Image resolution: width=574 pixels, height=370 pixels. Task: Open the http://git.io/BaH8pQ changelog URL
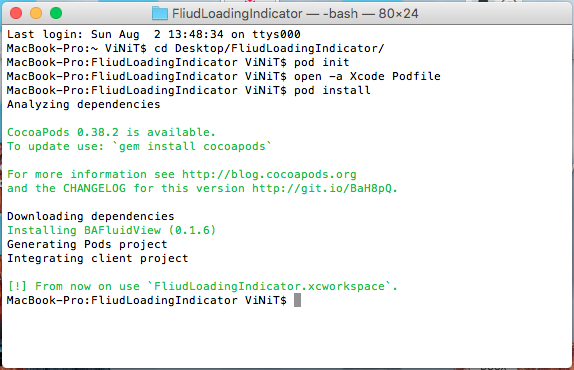pyautogui.click(x=322, y=188)
